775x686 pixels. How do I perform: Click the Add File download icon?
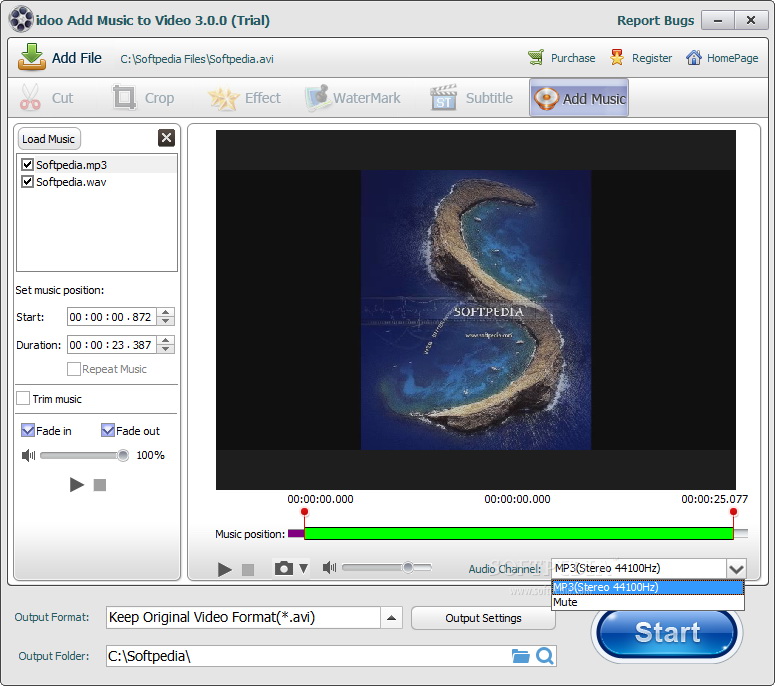coord(32,58)
